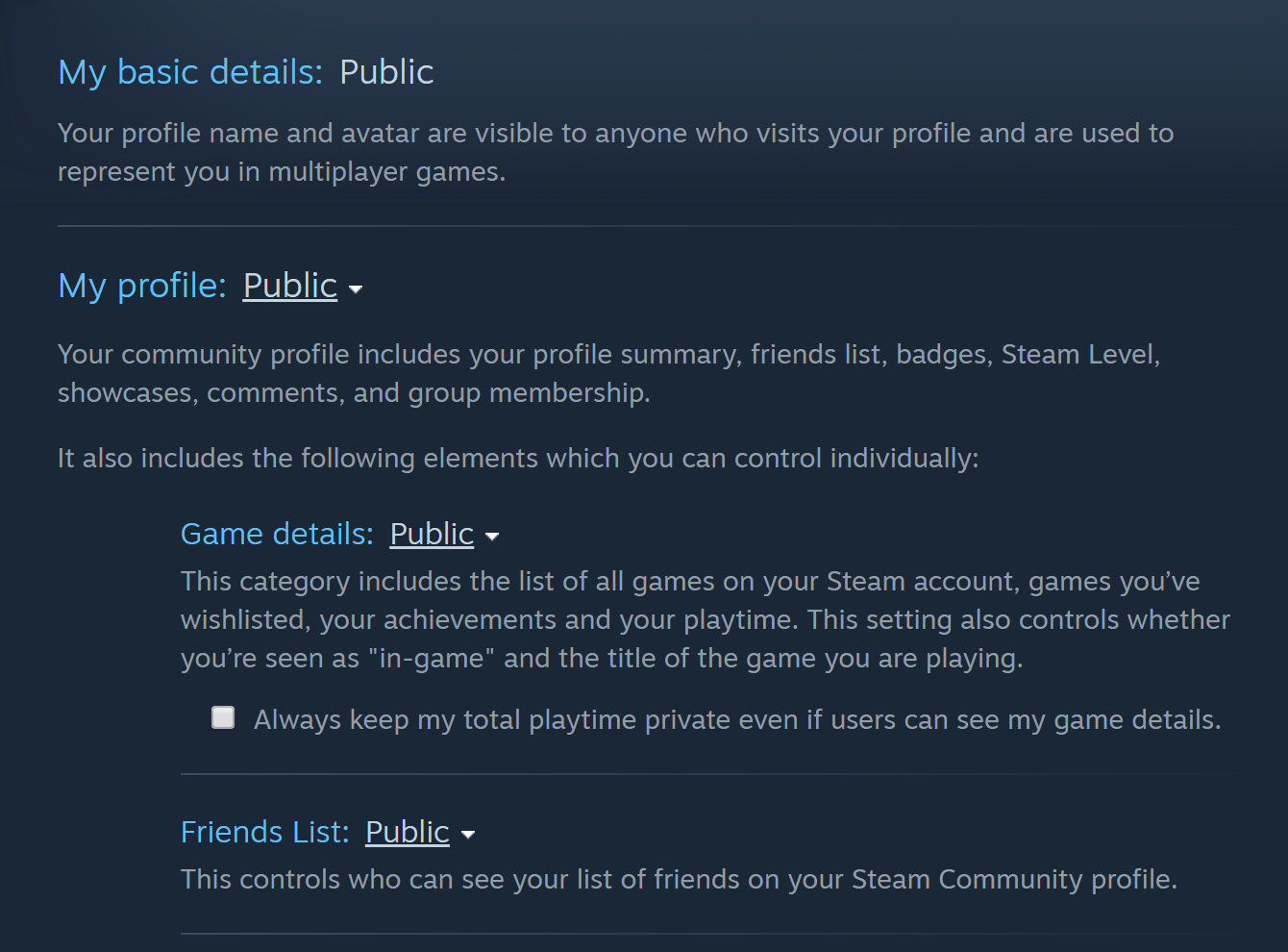Screen dimensions: 1288x952
Task: Click the 'Always keep my total playtime private' label
Action: coord(736,720)
